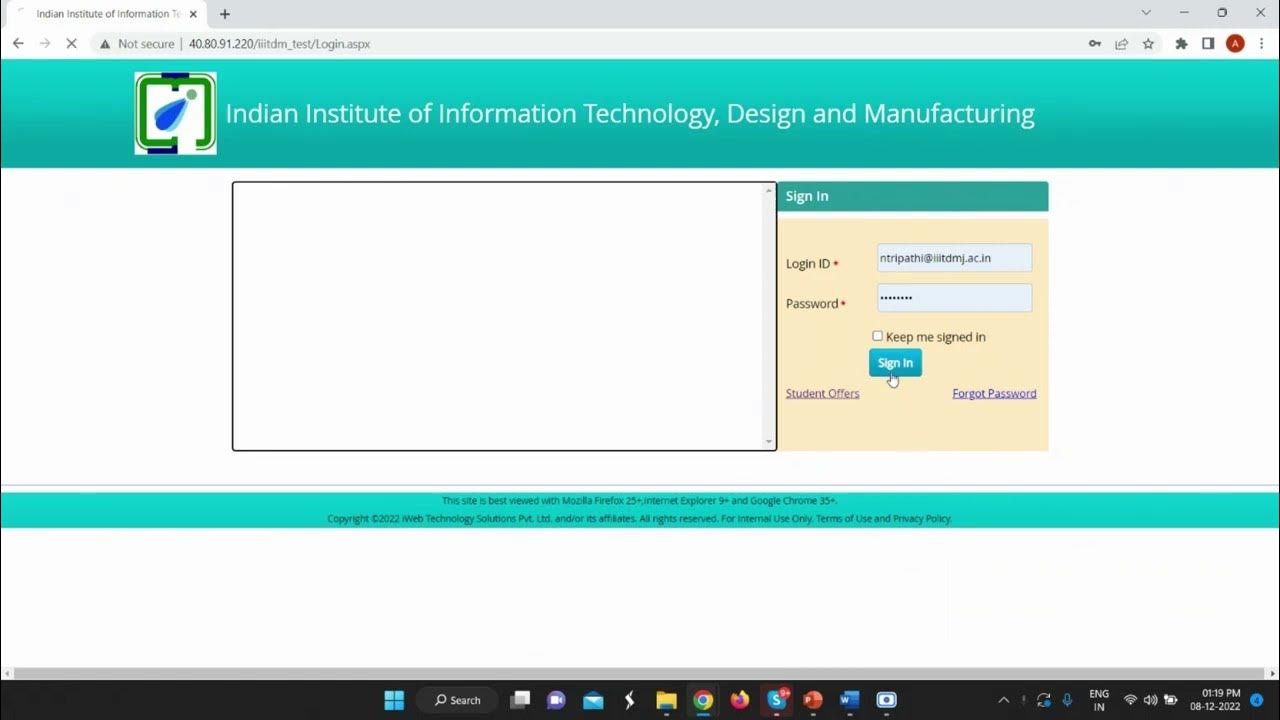Open the ENG IN language switcher
This screenshot has width=1280, height=720.
(1099, 700)
